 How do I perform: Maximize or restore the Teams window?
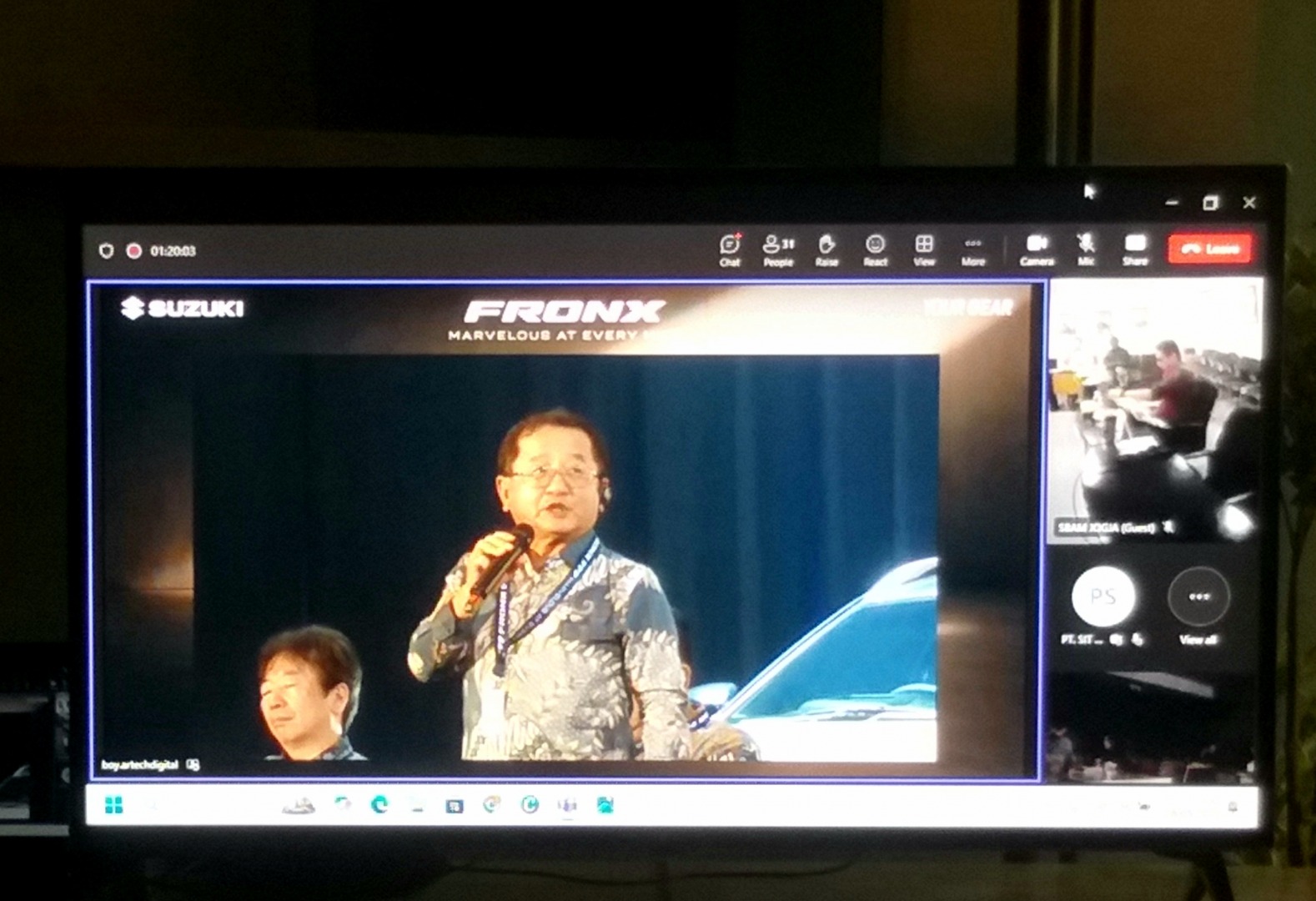[x=1210, y=203]
